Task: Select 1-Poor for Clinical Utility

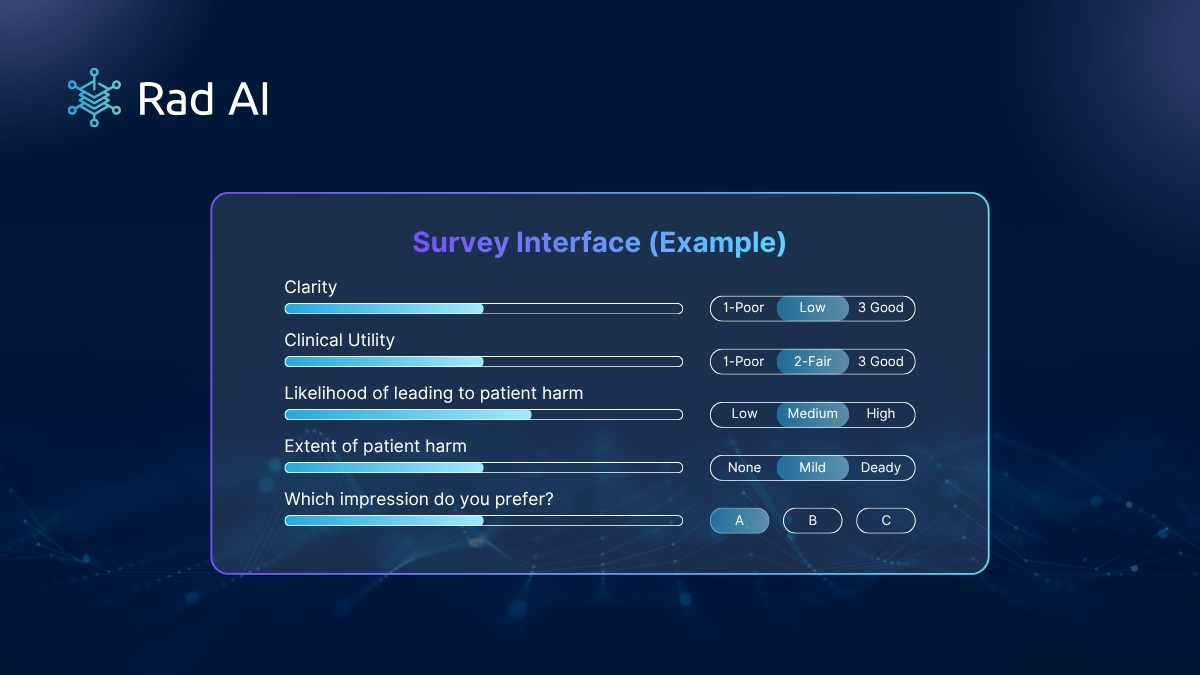Action: tap(743, 361)
